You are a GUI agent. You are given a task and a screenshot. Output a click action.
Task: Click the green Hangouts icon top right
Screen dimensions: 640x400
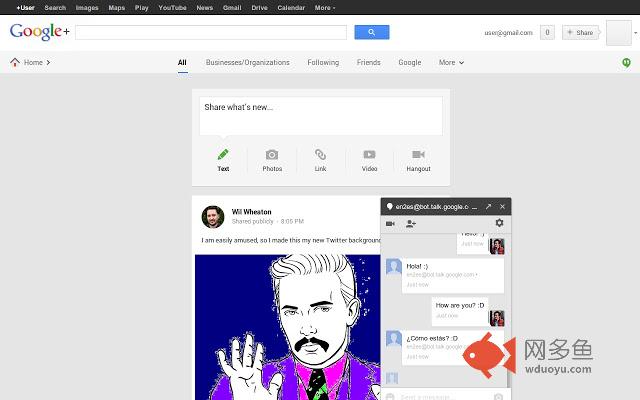click(x=626, y=62)
